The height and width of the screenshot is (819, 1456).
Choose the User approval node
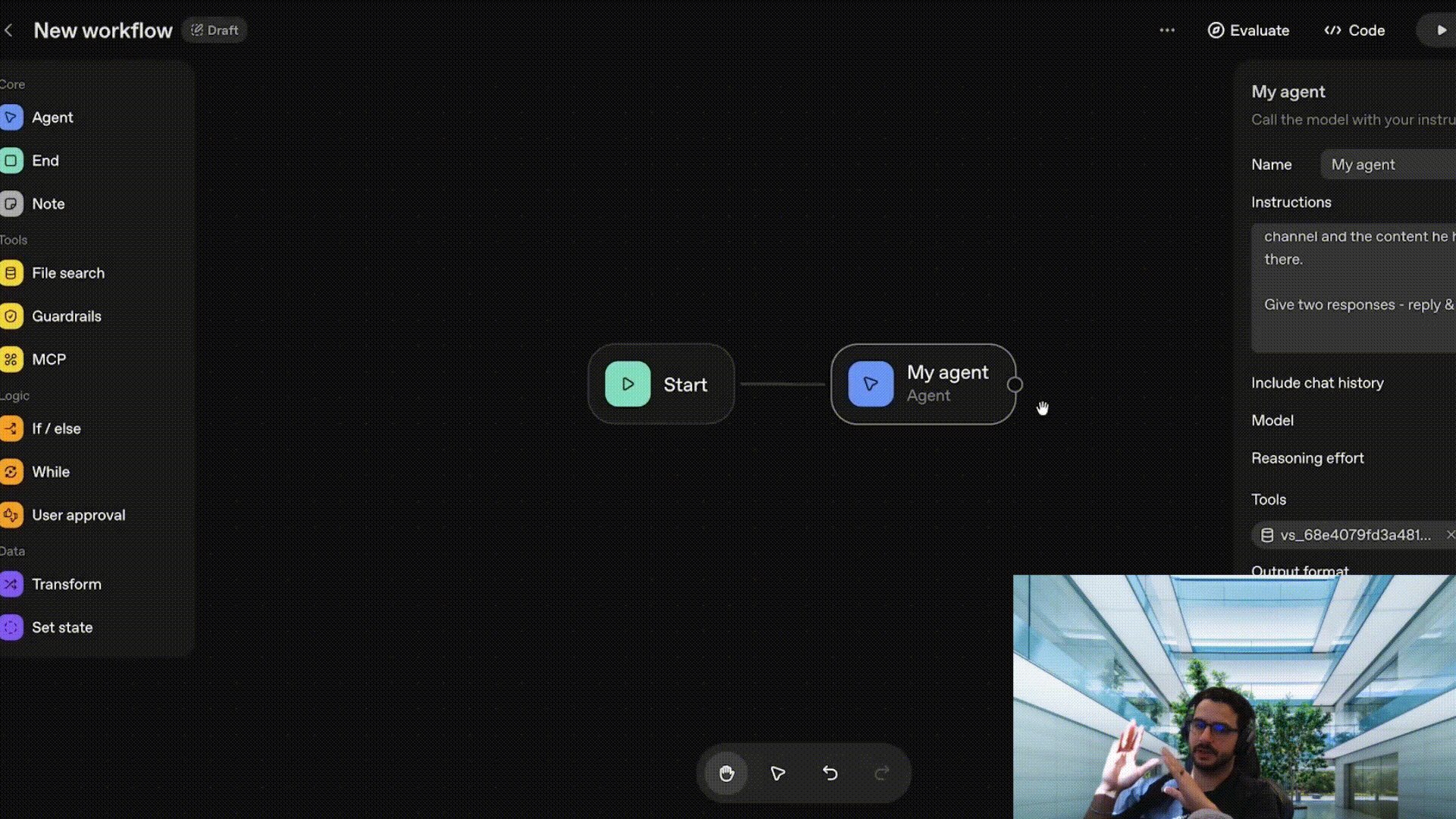[11, 515]
